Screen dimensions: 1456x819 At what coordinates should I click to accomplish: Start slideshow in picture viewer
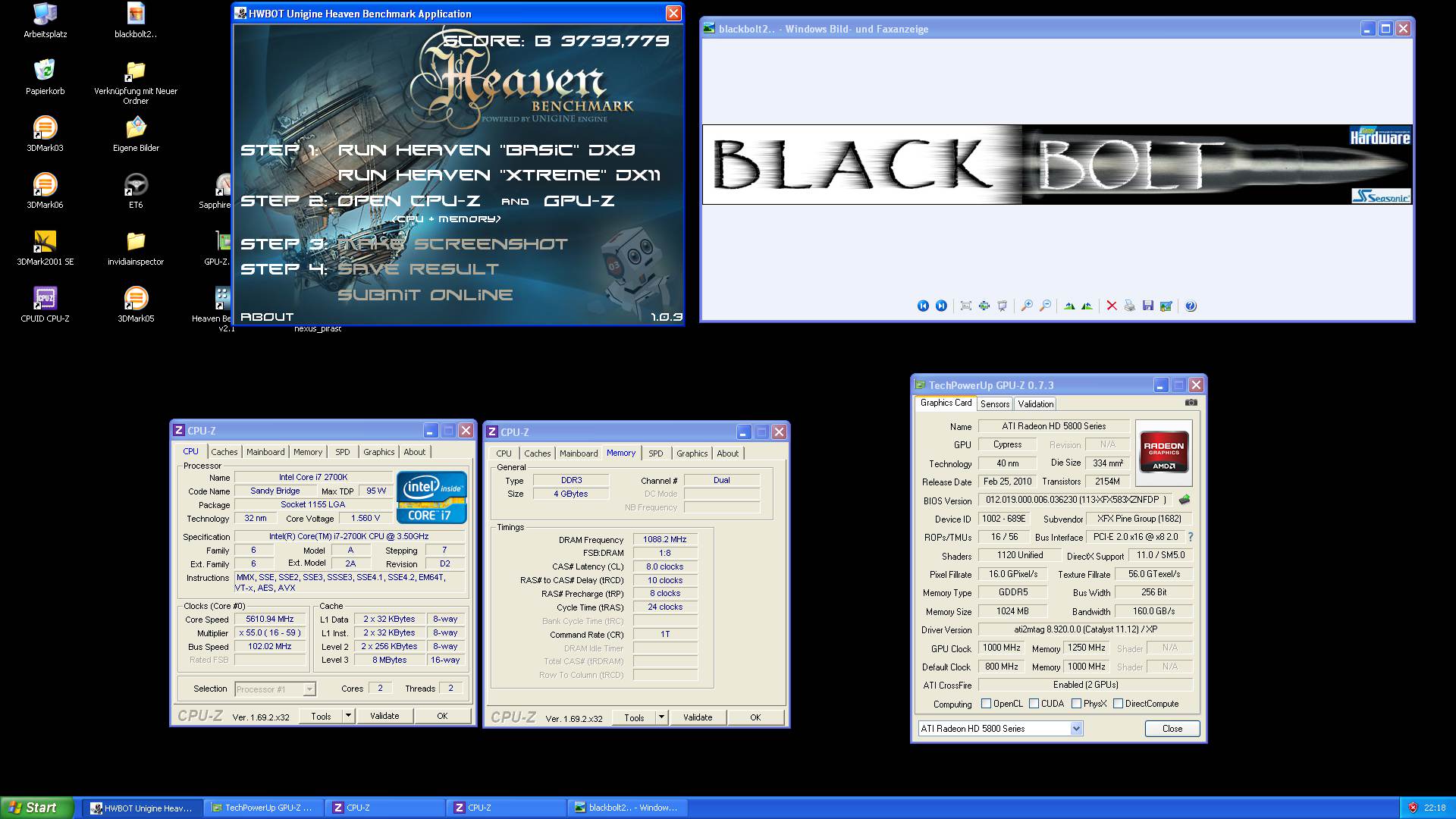[x=1002, y=306]
